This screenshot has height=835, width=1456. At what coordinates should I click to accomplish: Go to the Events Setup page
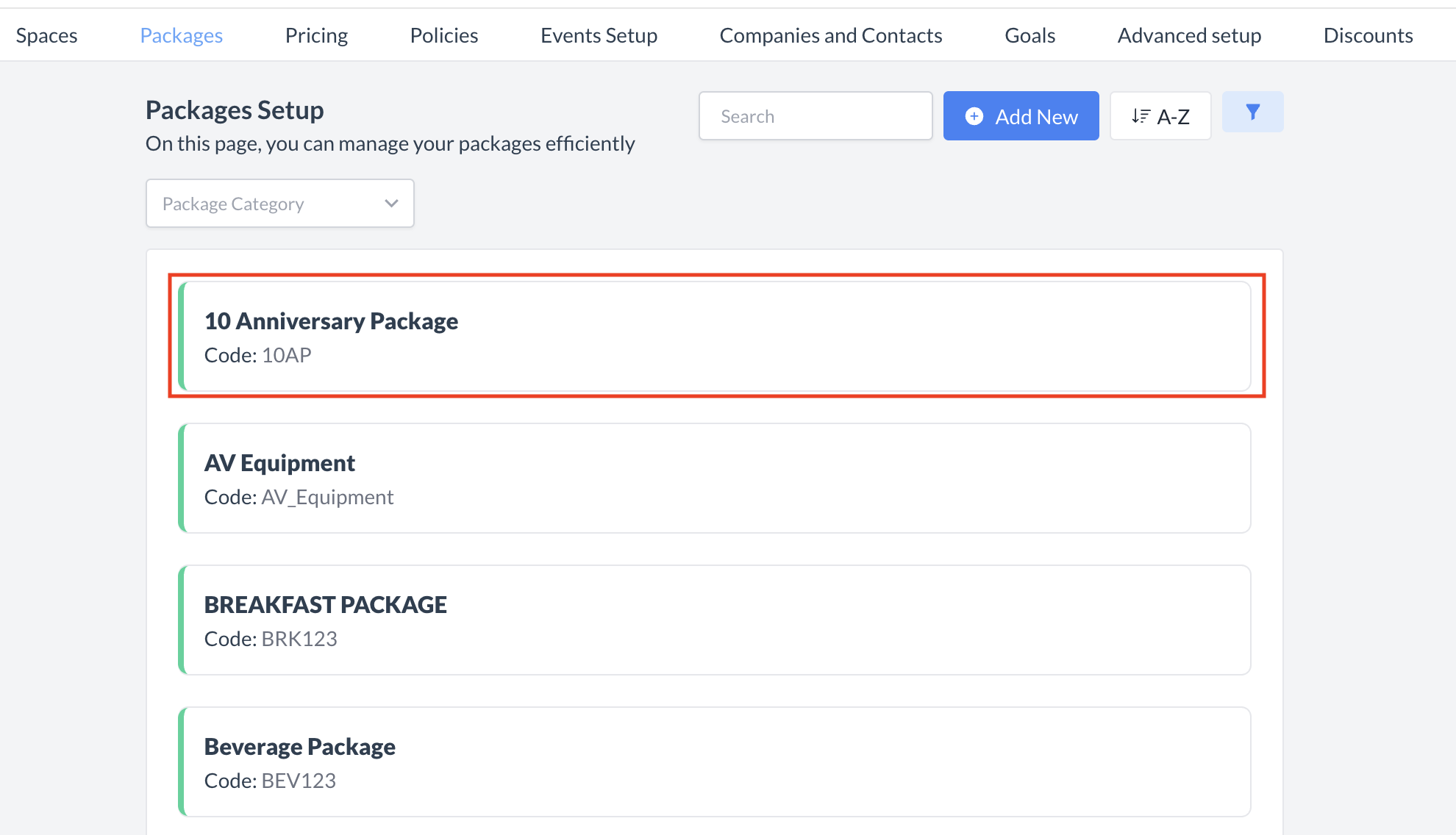coord(599,35)
